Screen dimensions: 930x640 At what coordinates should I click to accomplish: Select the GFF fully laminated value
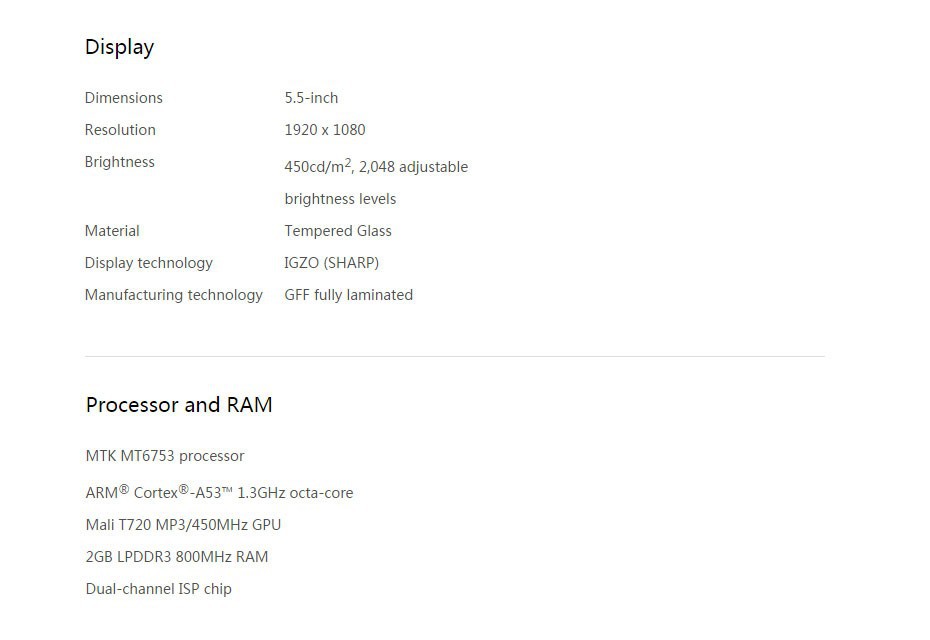[x=348, y=295]
